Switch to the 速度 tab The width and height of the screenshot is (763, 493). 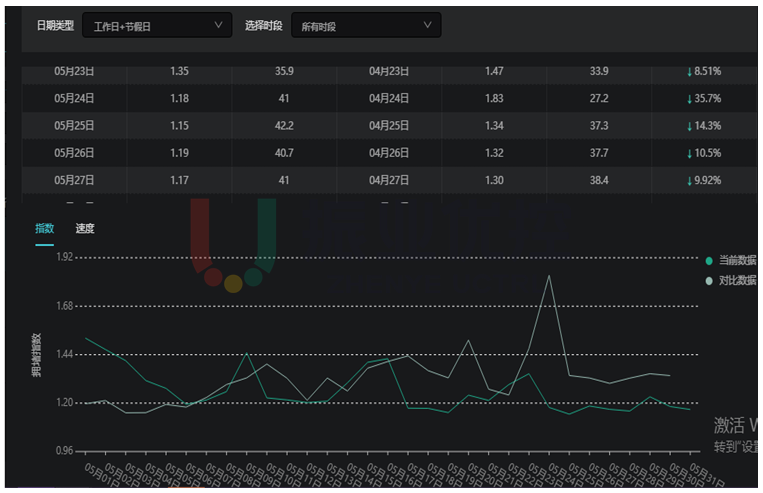tap(85, 229)
